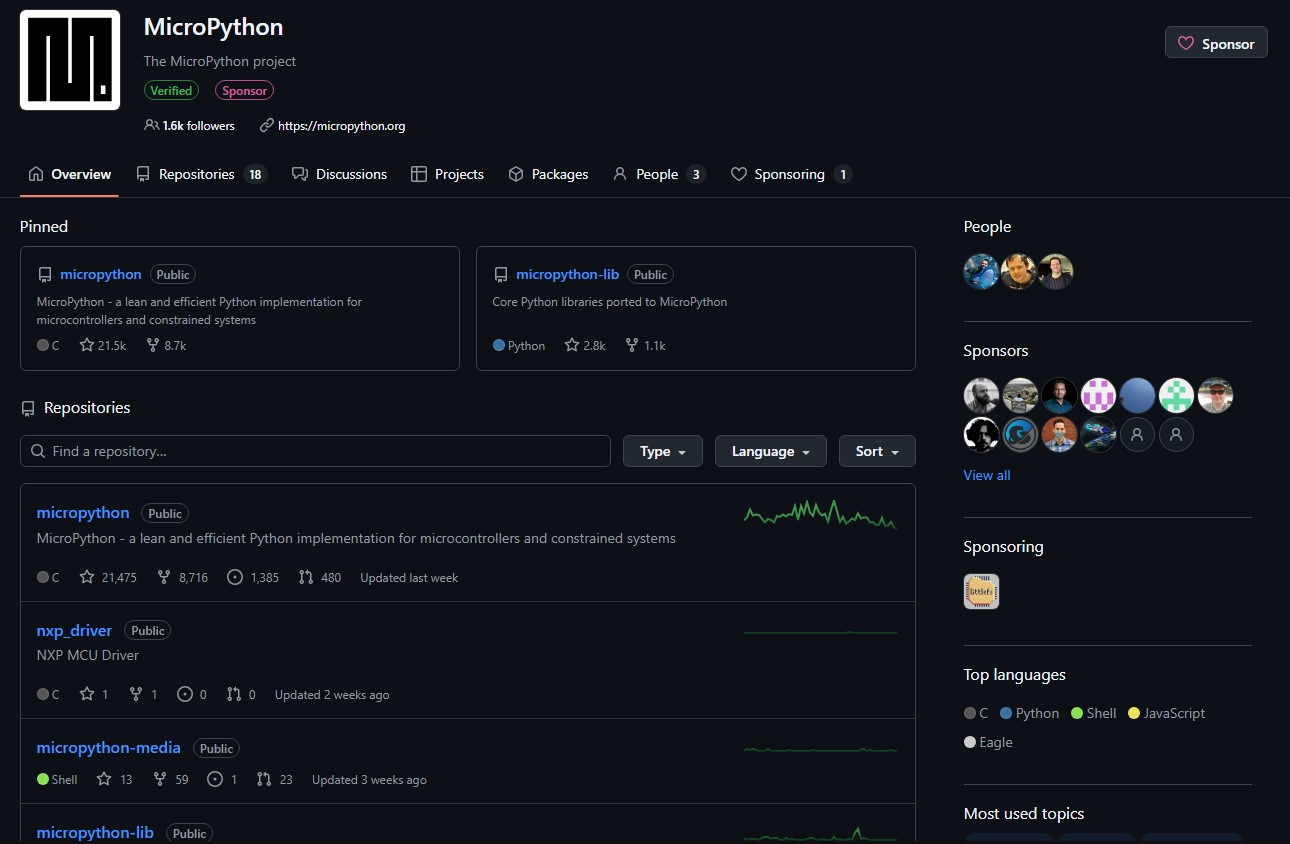Switch to the Discussions tab
The height and width of the screenshot is (844, 1290).
[340, 174]
